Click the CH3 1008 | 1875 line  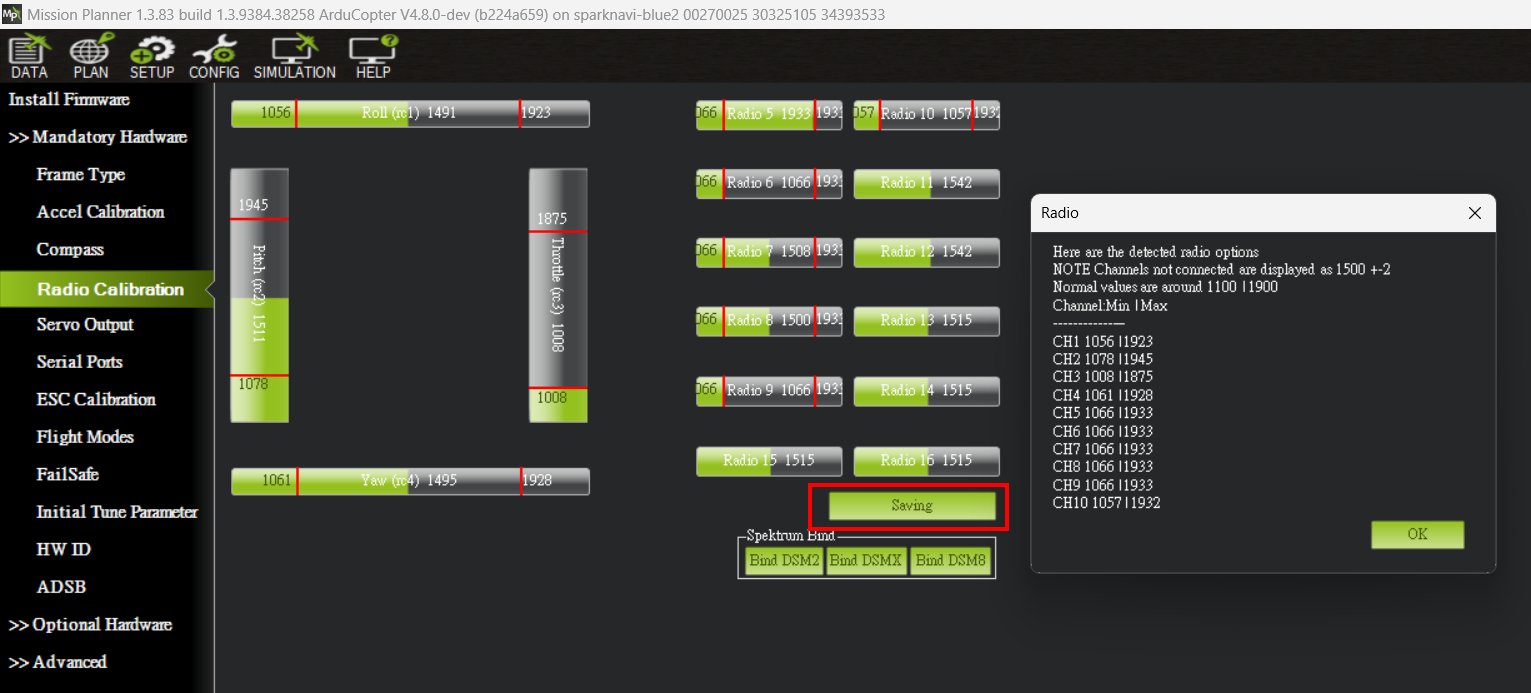point(1103,377)
